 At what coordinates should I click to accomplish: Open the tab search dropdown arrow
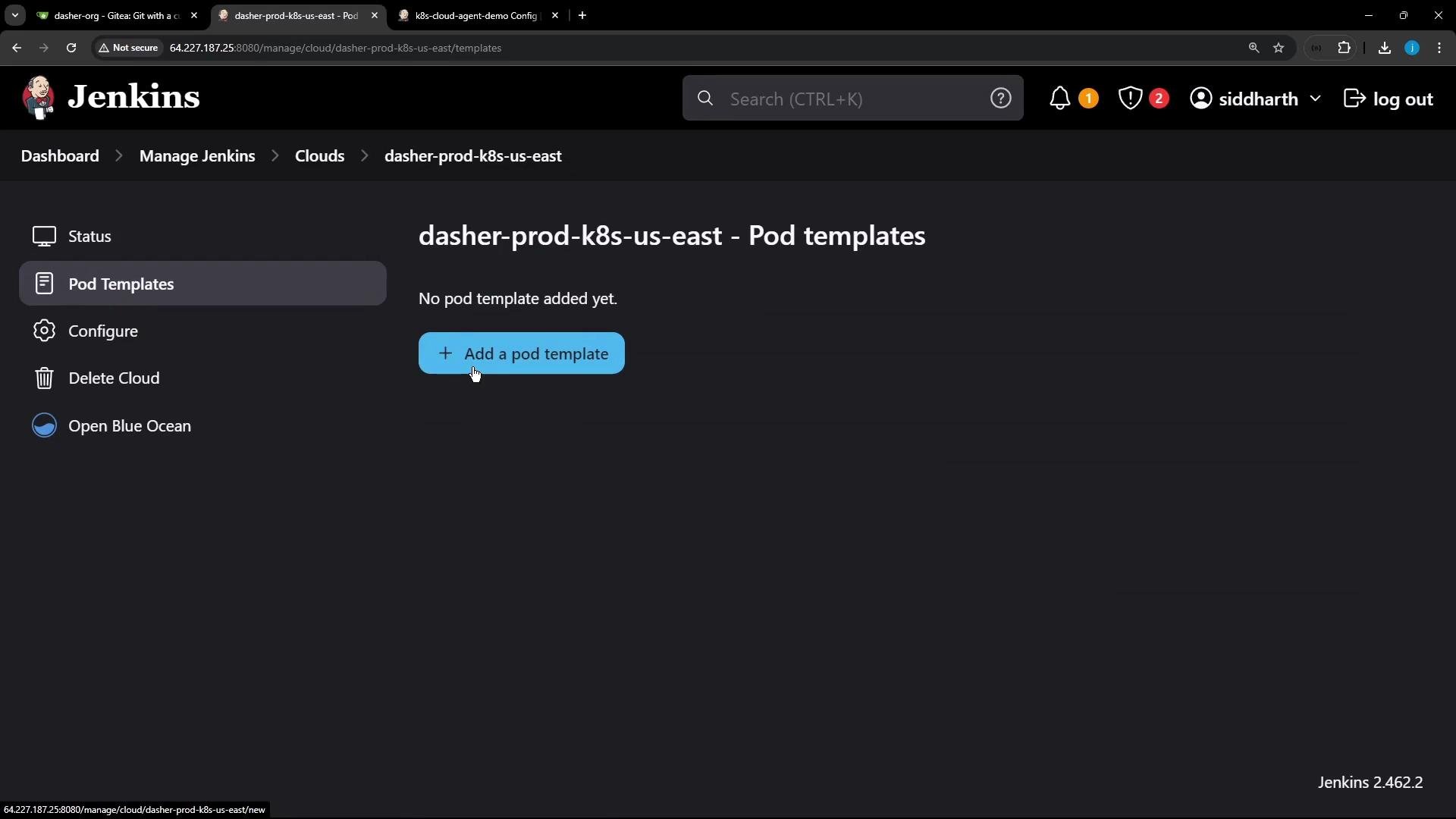coord(14,15)
